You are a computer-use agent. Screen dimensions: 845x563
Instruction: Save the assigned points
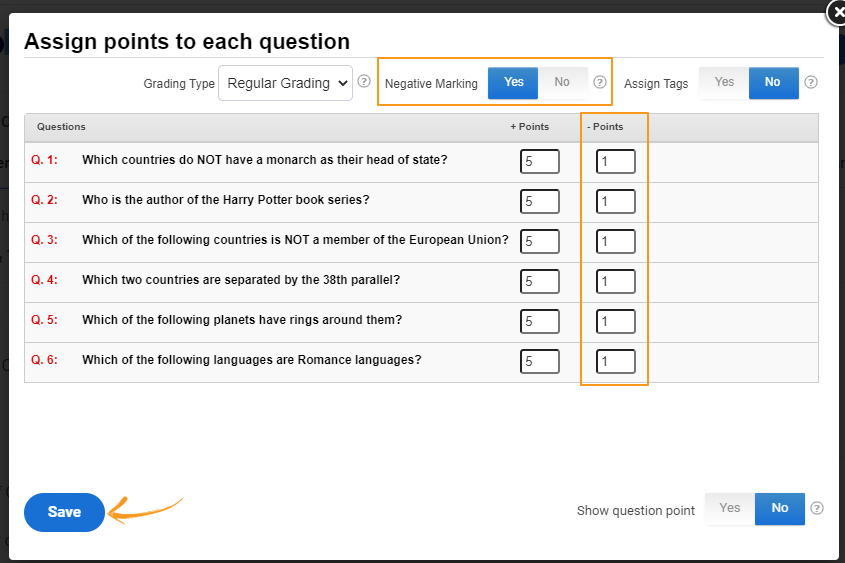pyautogui.click(x=64, y=512)
